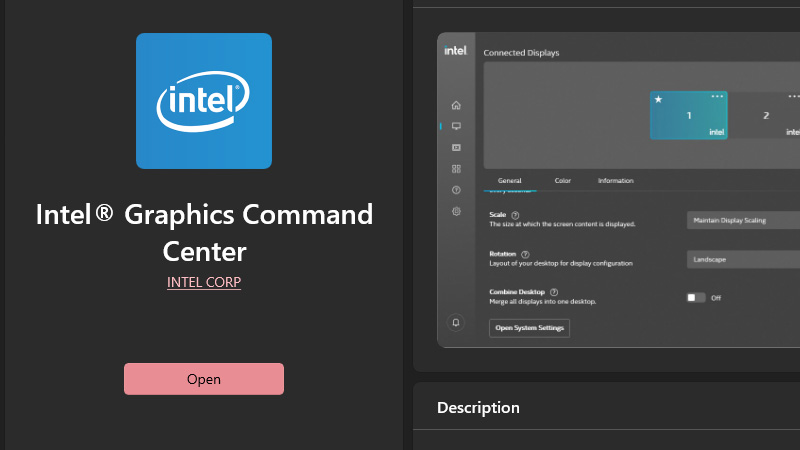Click the Intel Graphics Command Center app logo
Screen dimensions: 800x450
(204, 101)
